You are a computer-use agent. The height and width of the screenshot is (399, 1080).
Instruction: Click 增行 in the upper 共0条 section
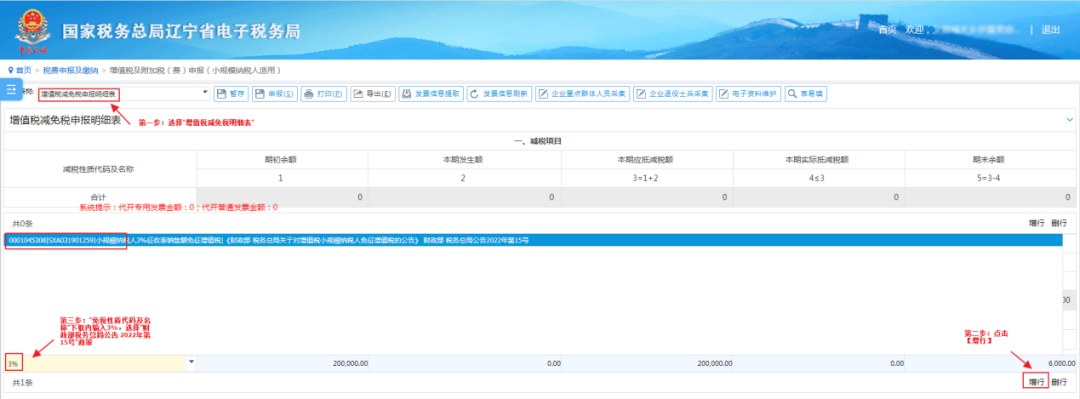click(x=1037, y=223)
